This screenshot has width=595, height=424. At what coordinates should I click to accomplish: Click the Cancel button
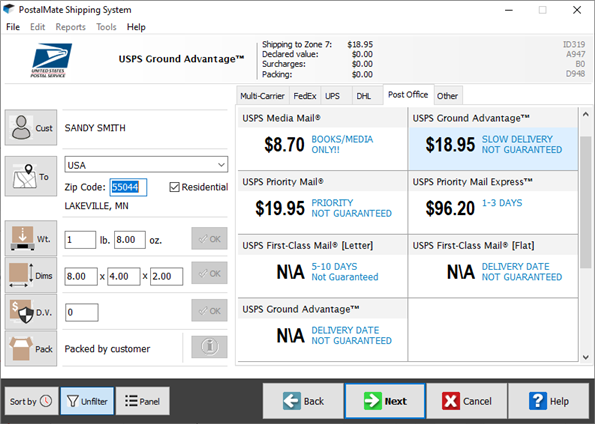(467, 401)
